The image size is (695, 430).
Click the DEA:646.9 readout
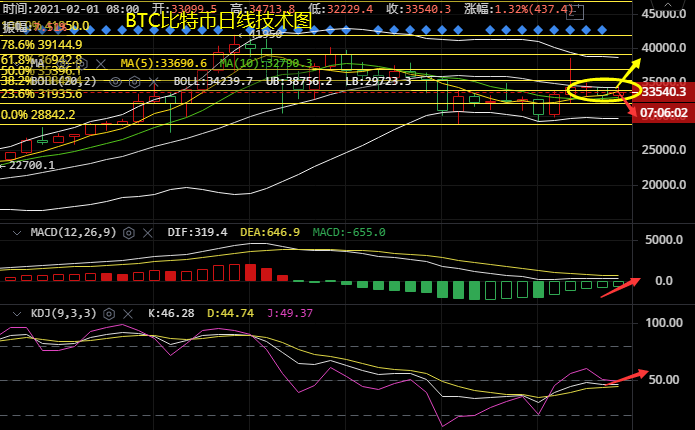click(x=270, y=232)
